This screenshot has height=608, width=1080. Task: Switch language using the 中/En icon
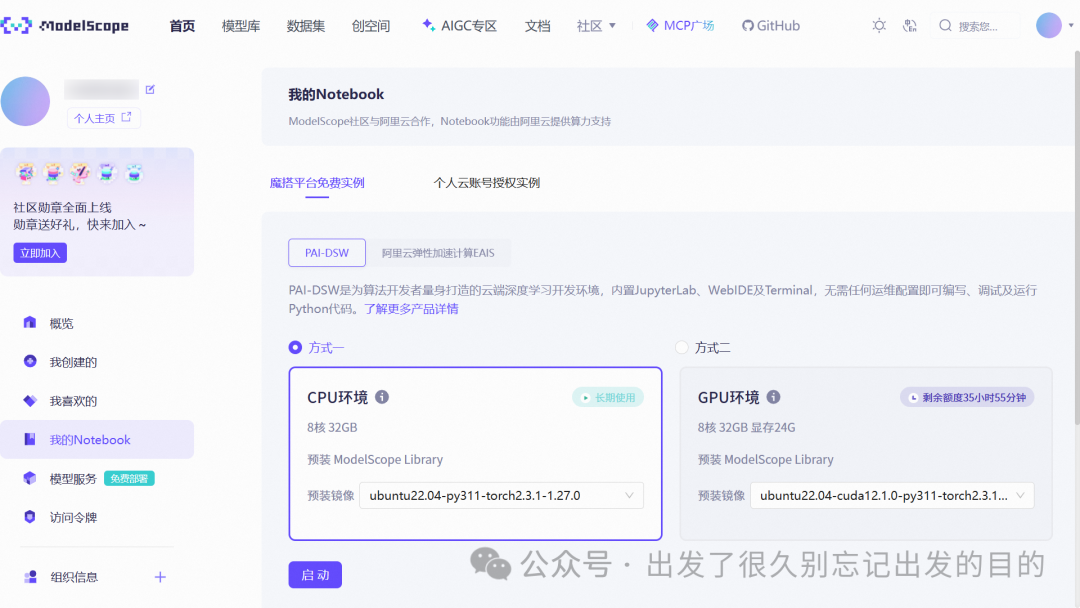pyautogui.click(x=911, y=25)
